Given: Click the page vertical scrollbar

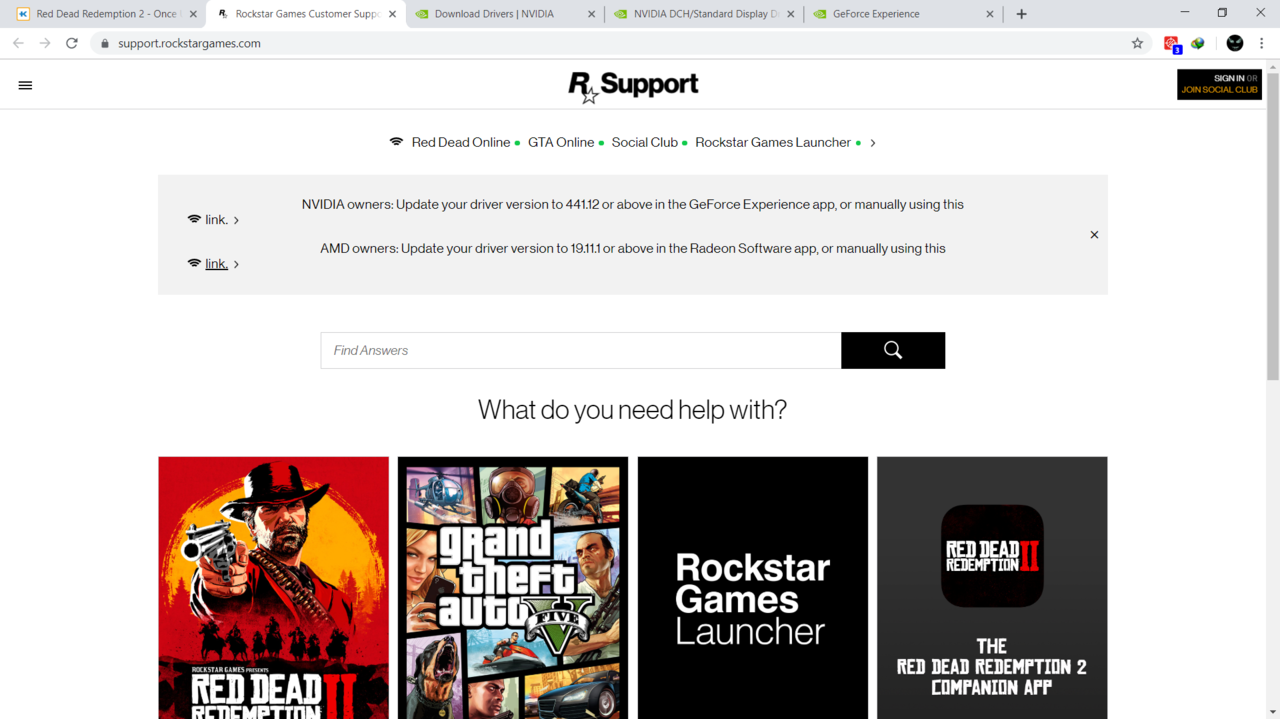Looking at the screenshot, I should tap(1273, 227).
